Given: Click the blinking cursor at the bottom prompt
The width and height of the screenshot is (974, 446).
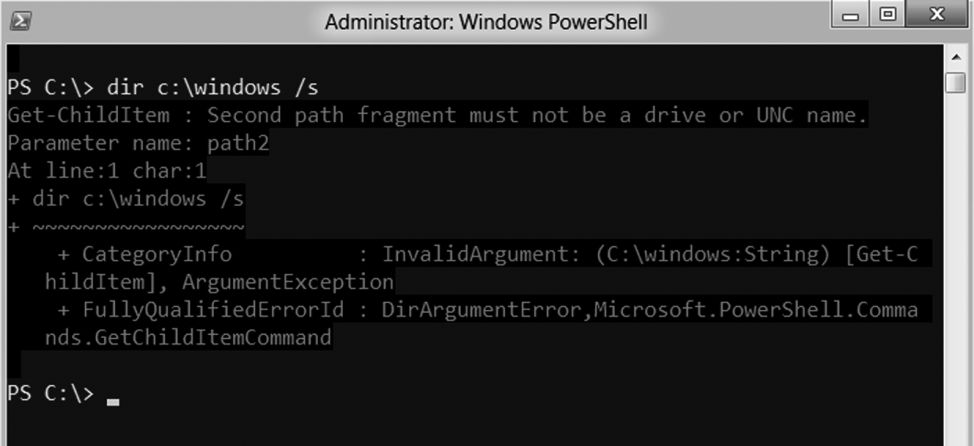Looking at the screenshot, I should point(113,402).
